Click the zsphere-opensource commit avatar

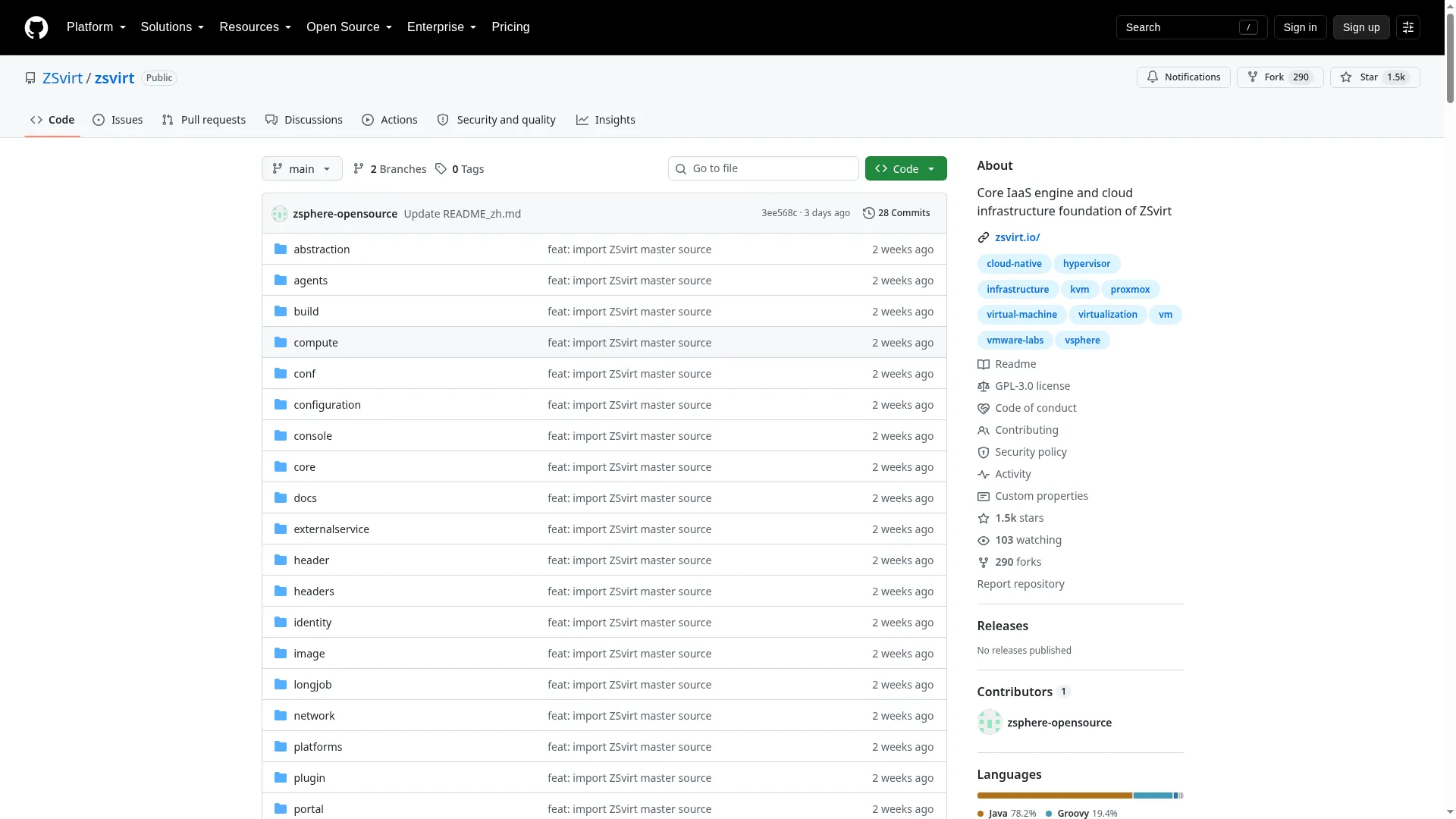click(280, 214)
